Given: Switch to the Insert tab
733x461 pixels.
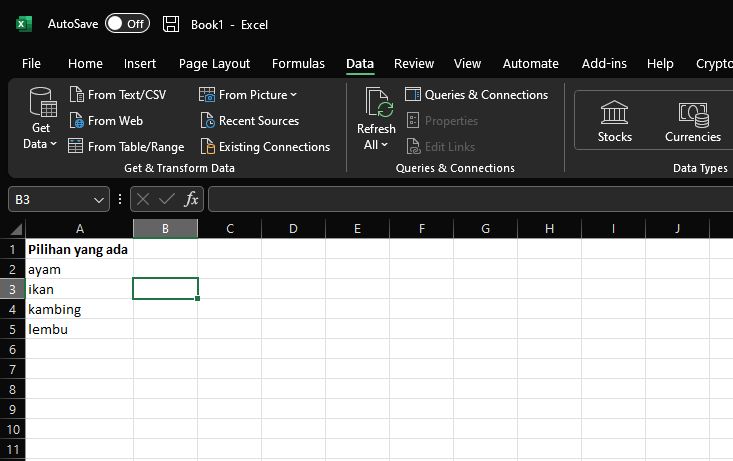Looking at the screenshot, I should [x=140, y=64].
